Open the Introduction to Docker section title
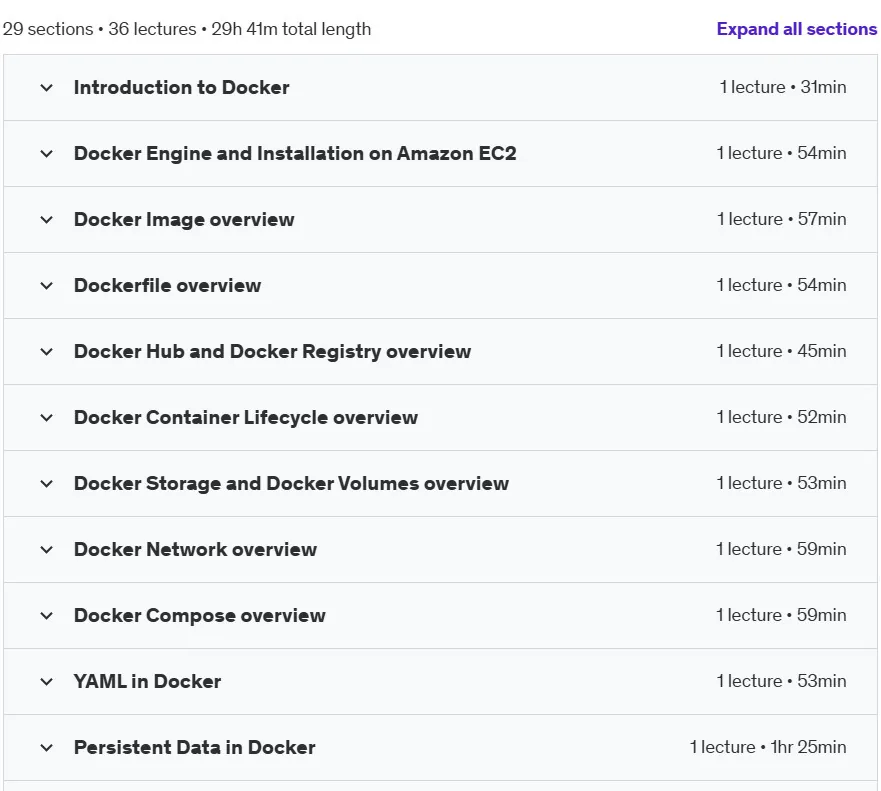The width and height of the screenshot is (881, 791). click(x=181, y=88)
